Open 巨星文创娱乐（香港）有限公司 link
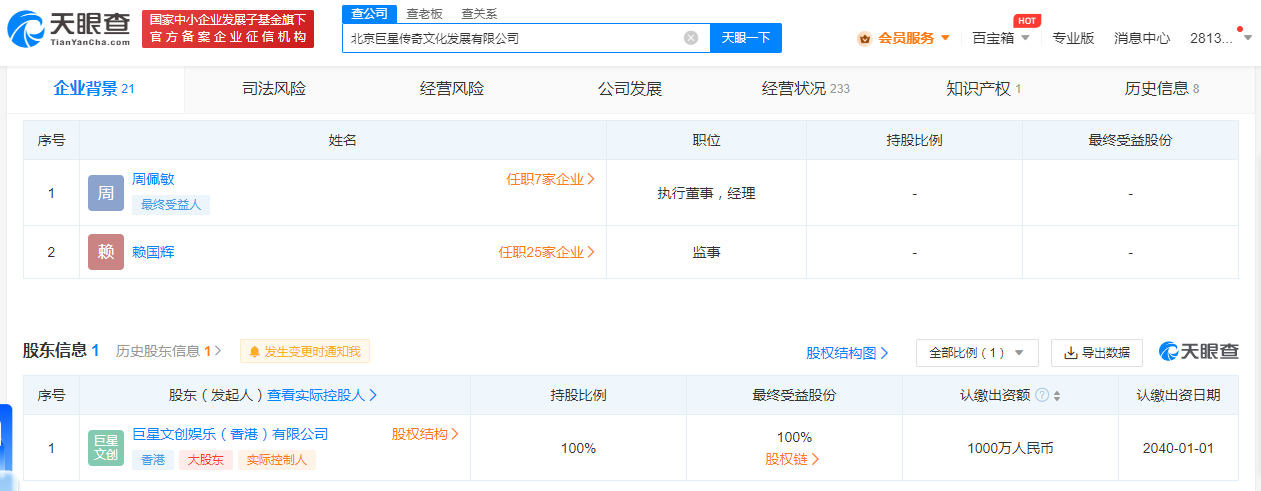 230,434
